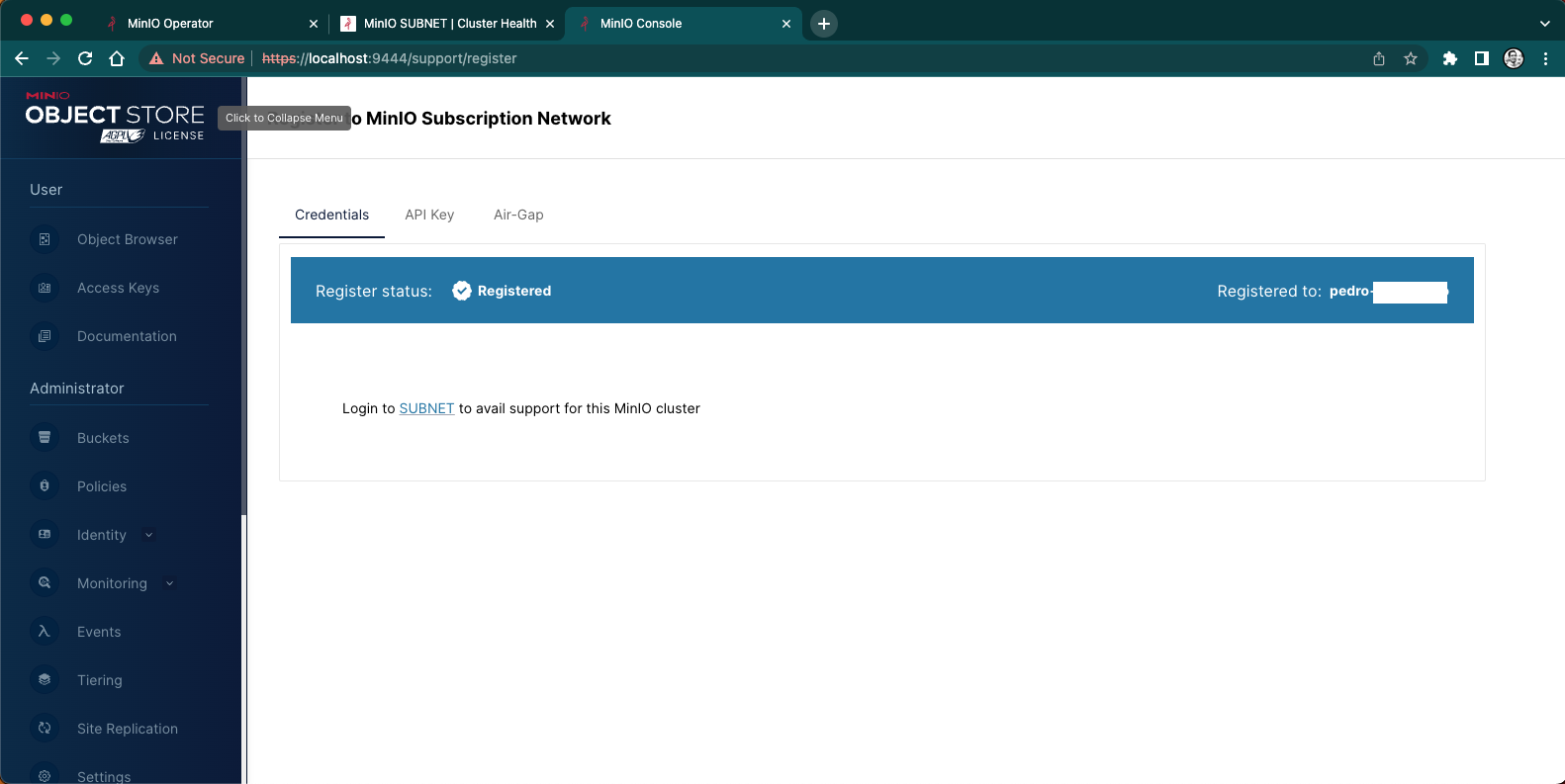
Task: Expand the Monitoring submenu chevron
Action: click(170, 583)
